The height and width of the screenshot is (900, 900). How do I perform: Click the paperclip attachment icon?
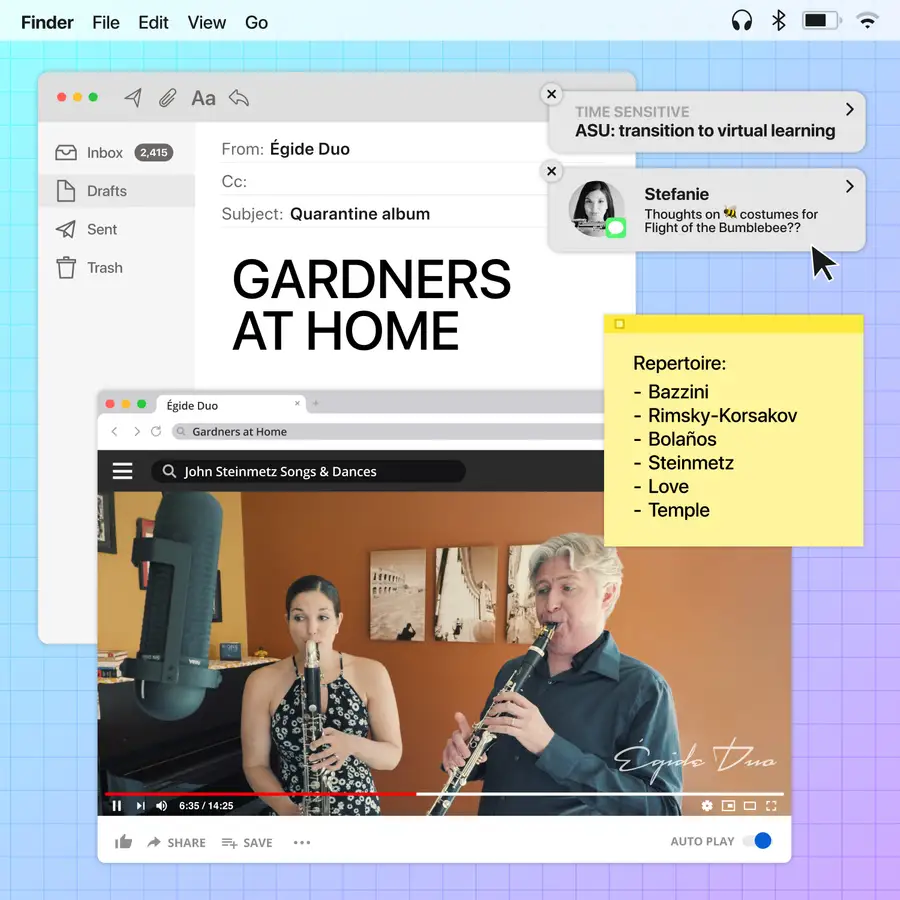(x=168, y=97)
